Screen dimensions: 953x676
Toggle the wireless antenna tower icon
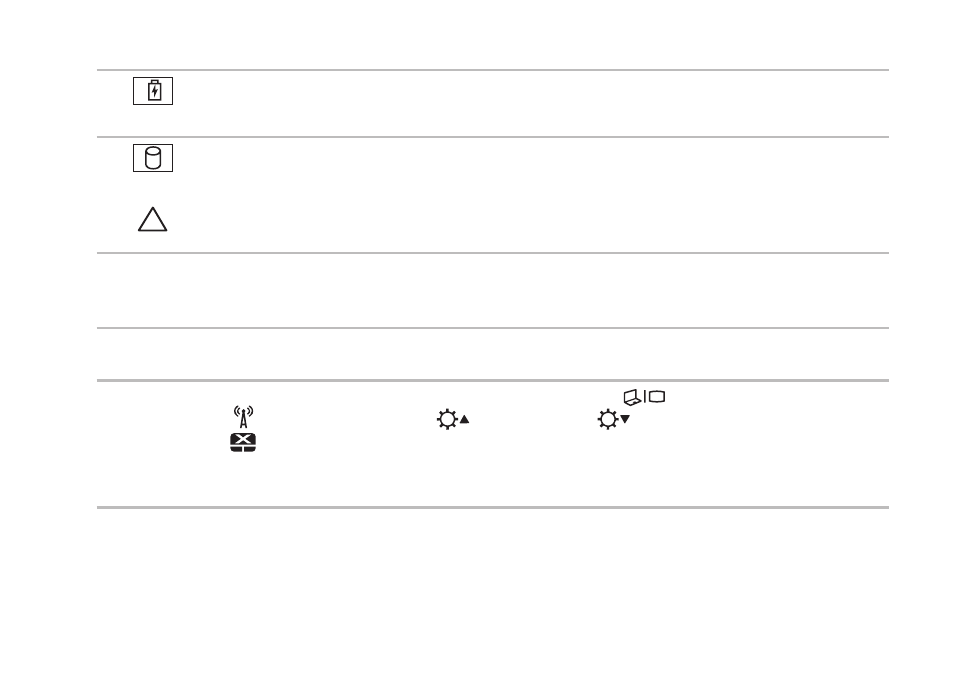(x=243, y=417)
